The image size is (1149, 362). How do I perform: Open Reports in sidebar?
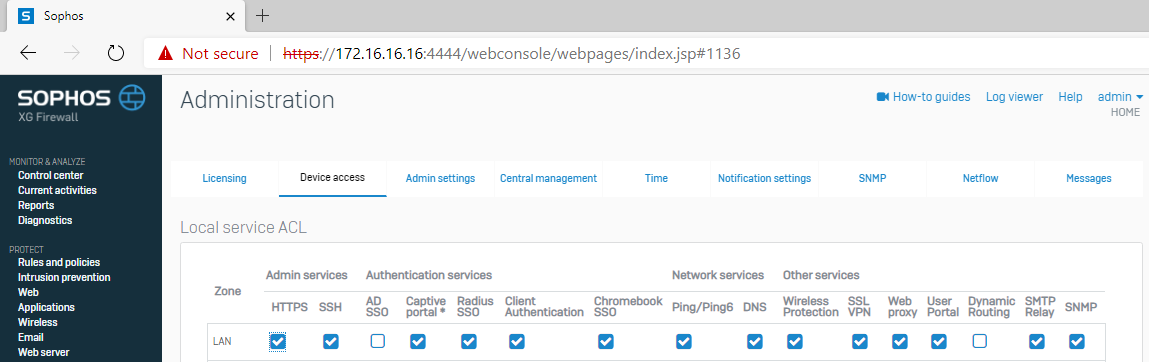click(x=35, y=205)
